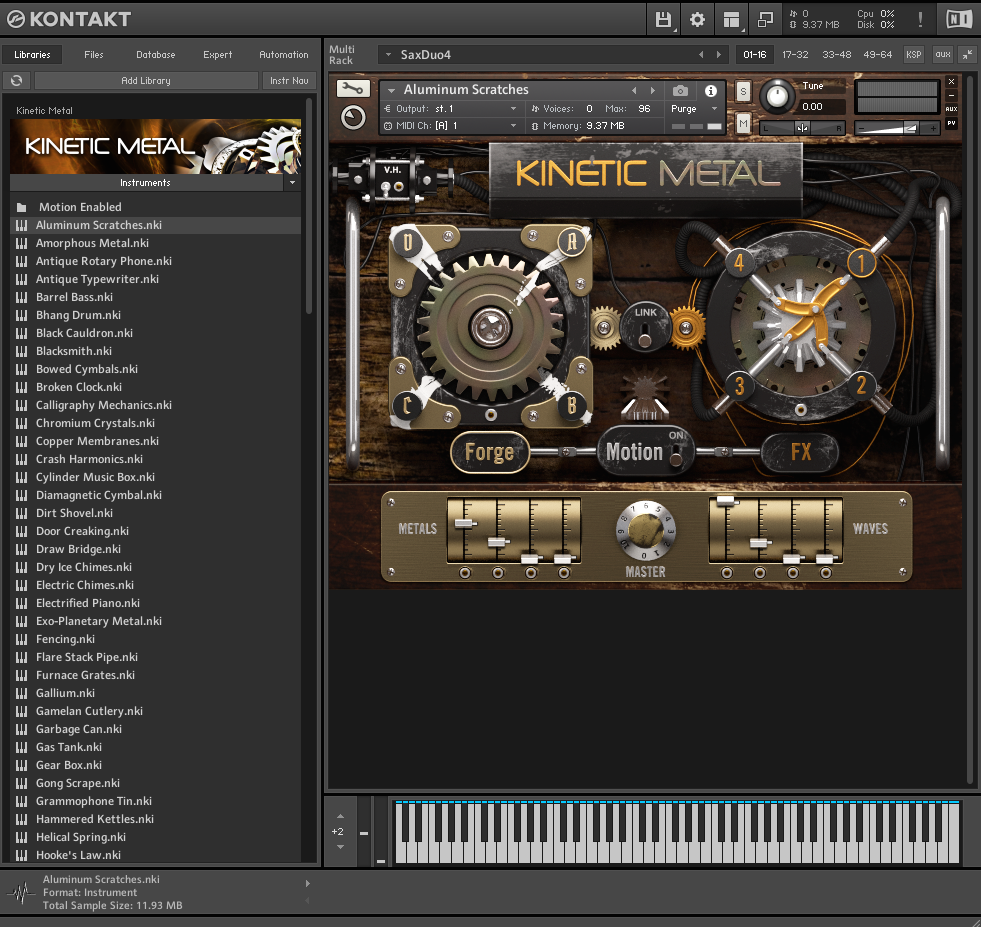
Task: Go to the next multi arrow beside SaxDuo4
Action: [x=719, y=54]
